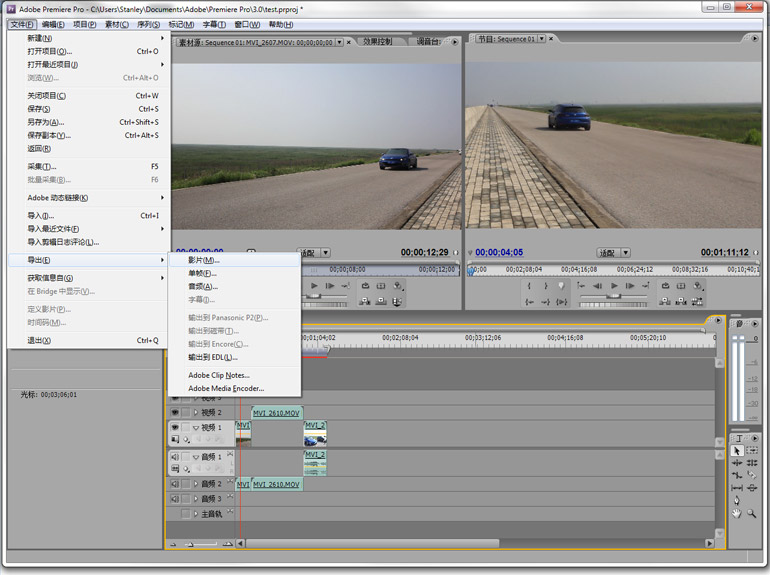770x575 pixels.
Task: Select the Razor tool
Action: click(x=751, y=475)
